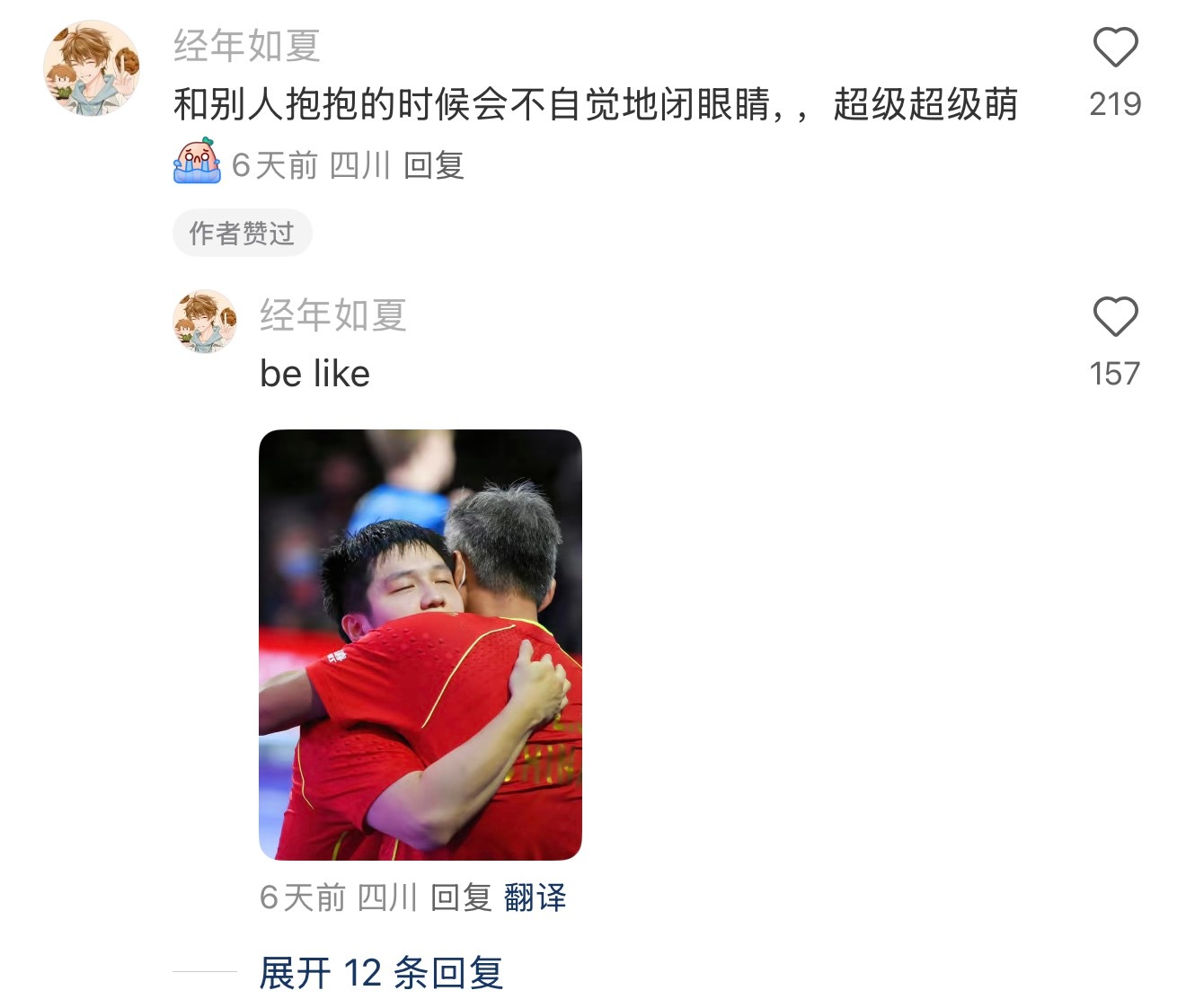Image resolution: width=1186 pixels, height=1008 pixels.
Task: Like the 'be like' reply comment
Action: click(1115, 316)
